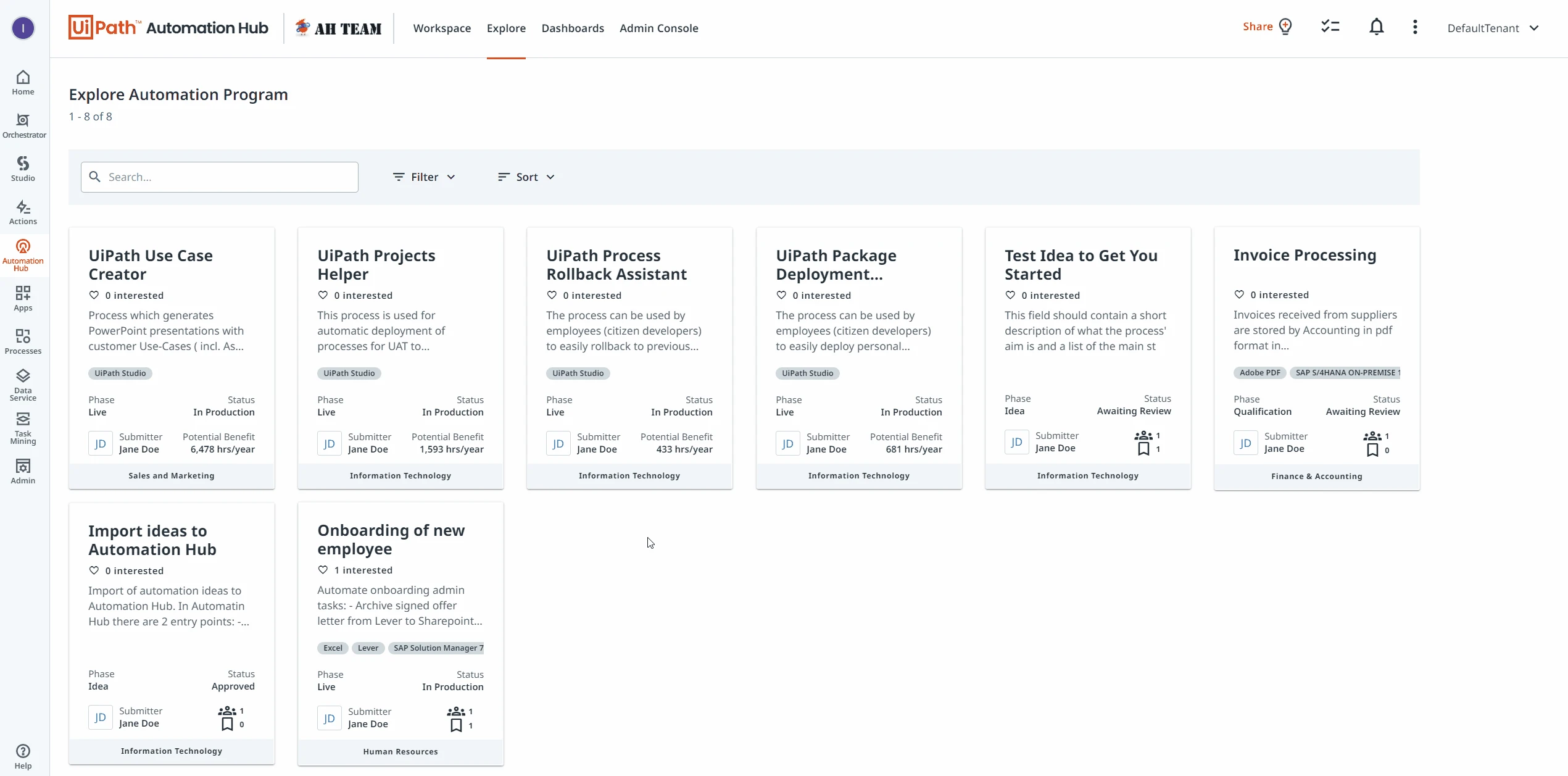Click collaborators icon on Onboarding card
1568x776 pixels.
455,711
